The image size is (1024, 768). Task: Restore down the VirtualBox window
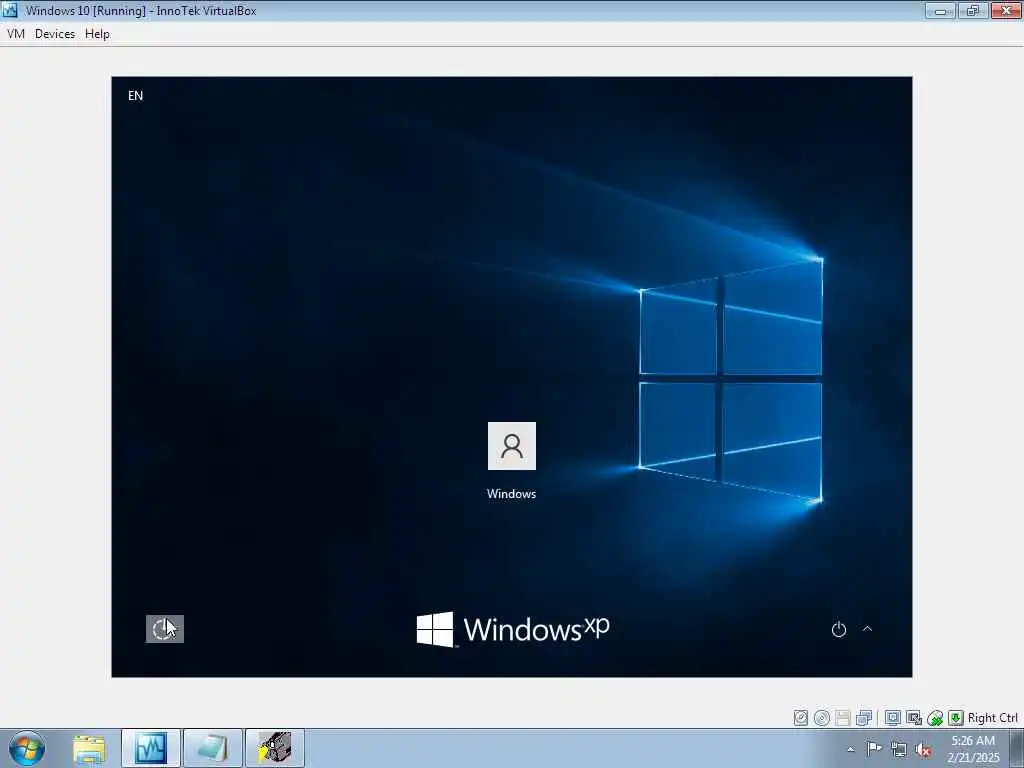pyautogui.click(x=973, y=10)
